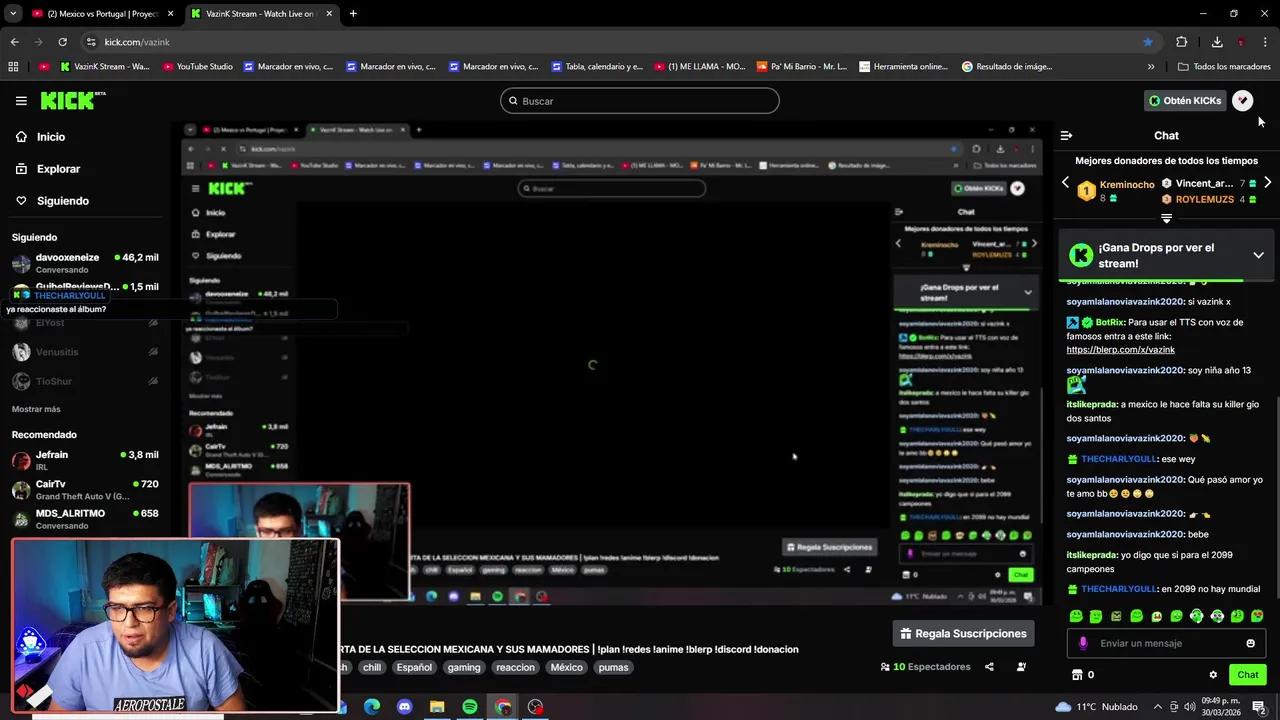Show next top donors with right chevron

point(1267,183)
